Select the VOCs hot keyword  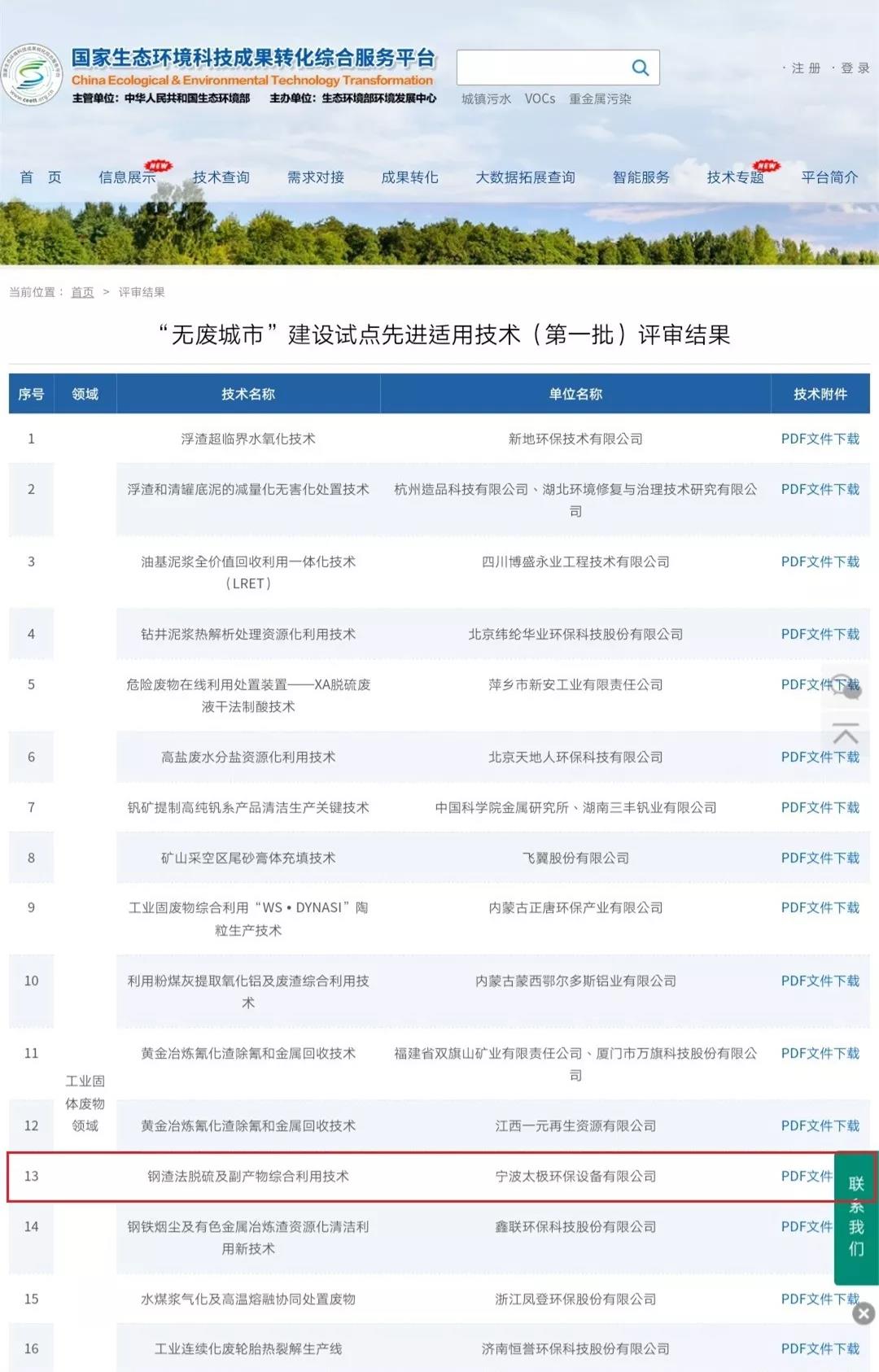(540, 99)
